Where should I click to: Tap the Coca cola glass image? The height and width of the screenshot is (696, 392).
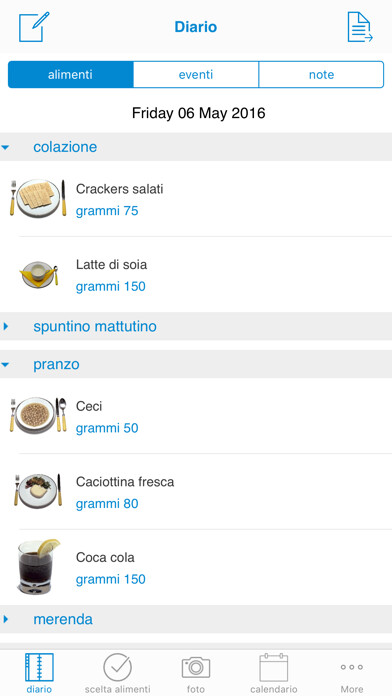(39, 566)
